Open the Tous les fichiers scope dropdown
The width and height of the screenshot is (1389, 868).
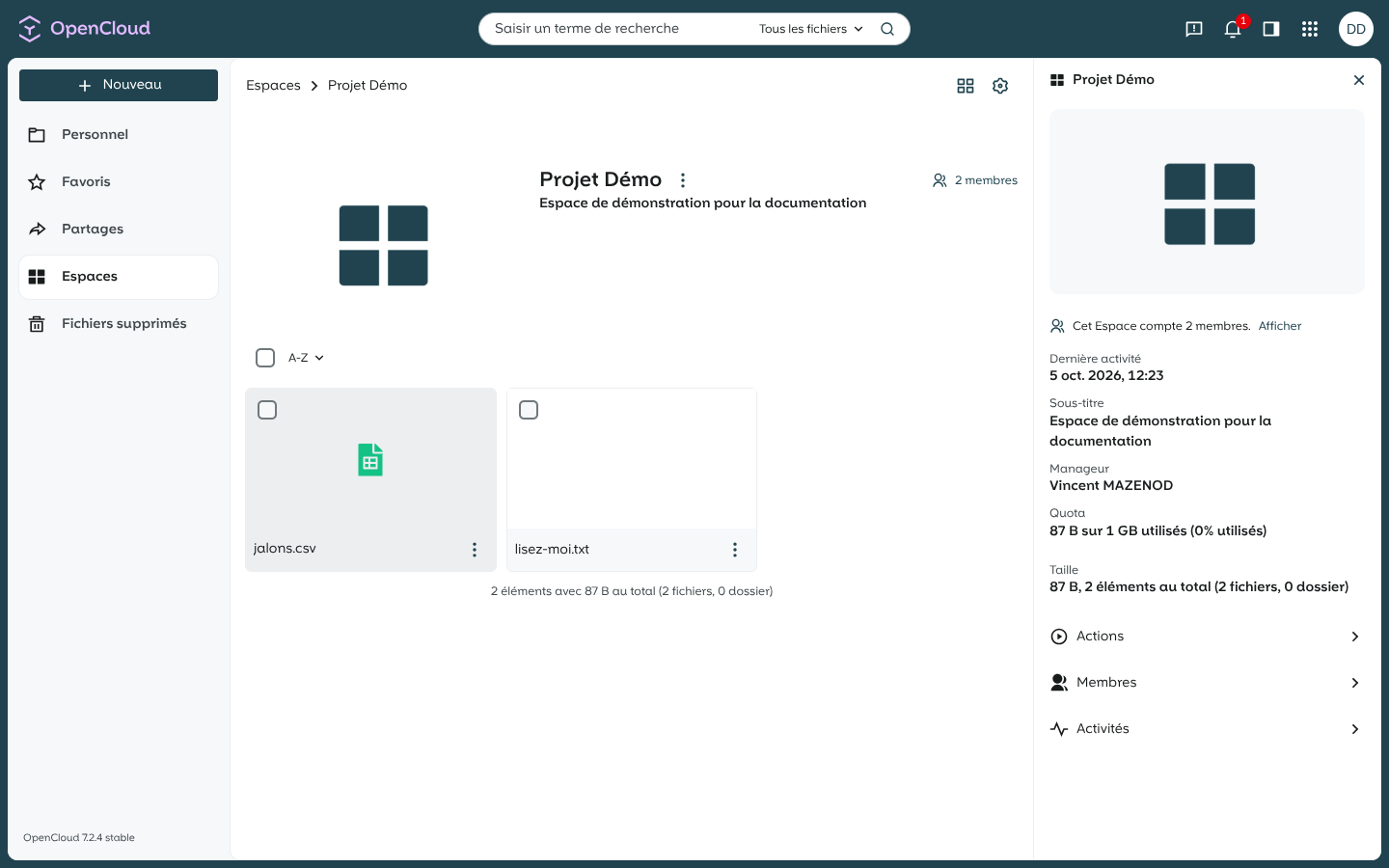[x=811, y=29]
